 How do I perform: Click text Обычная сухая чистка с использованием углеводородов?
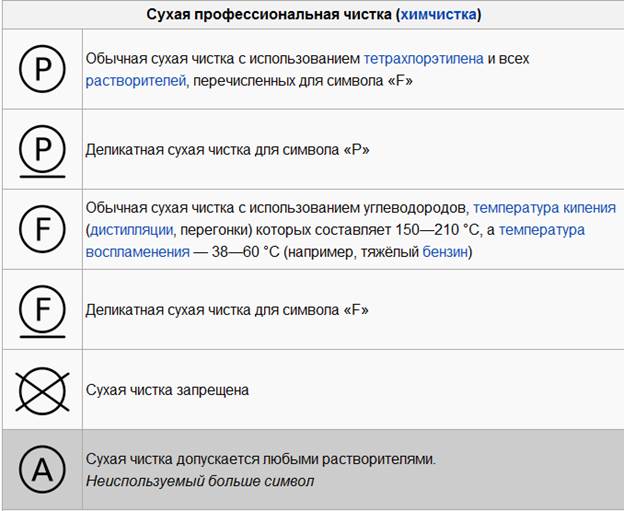277,208
